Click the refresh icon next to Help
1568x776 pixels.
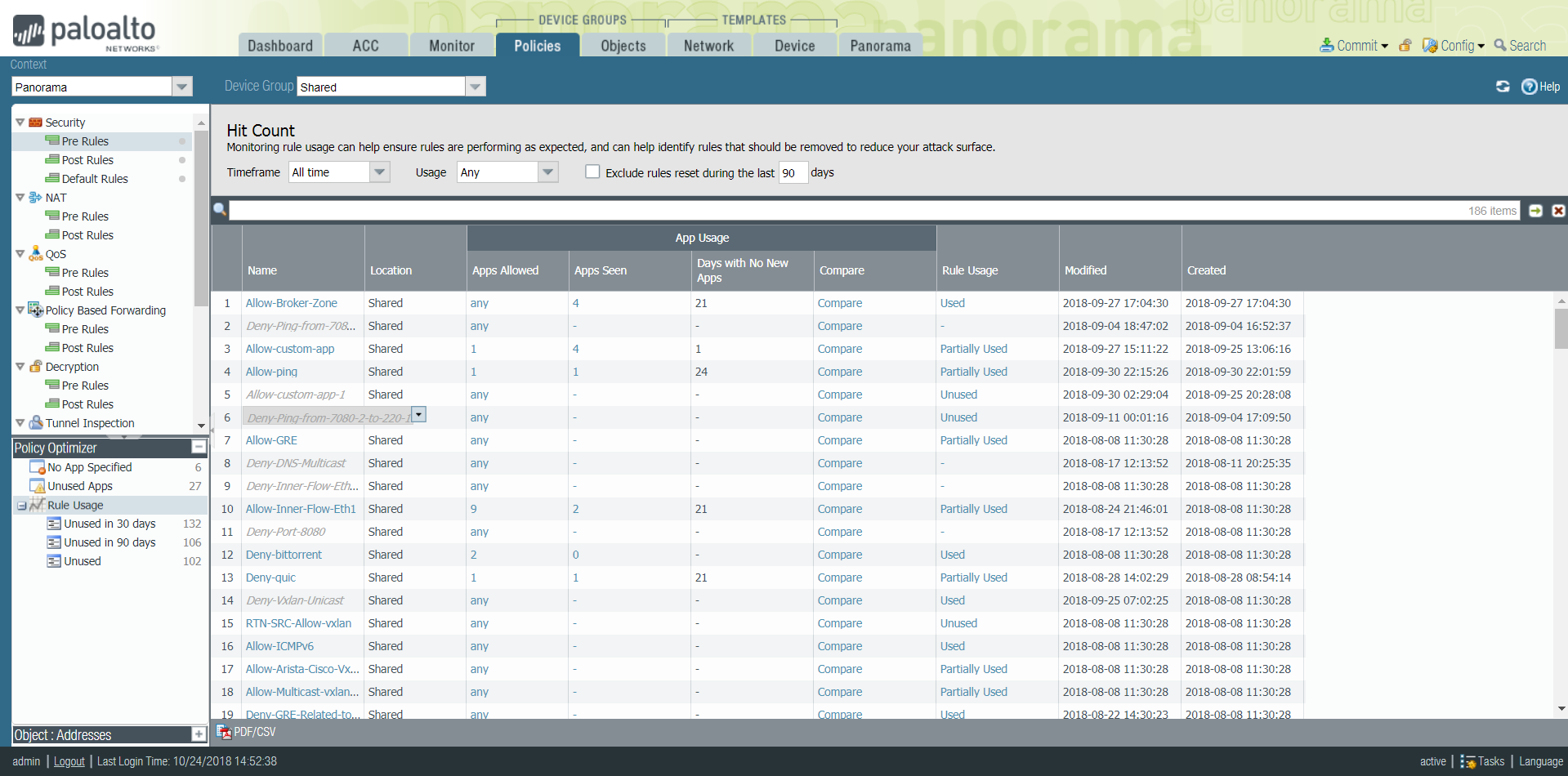[1503, 87]
